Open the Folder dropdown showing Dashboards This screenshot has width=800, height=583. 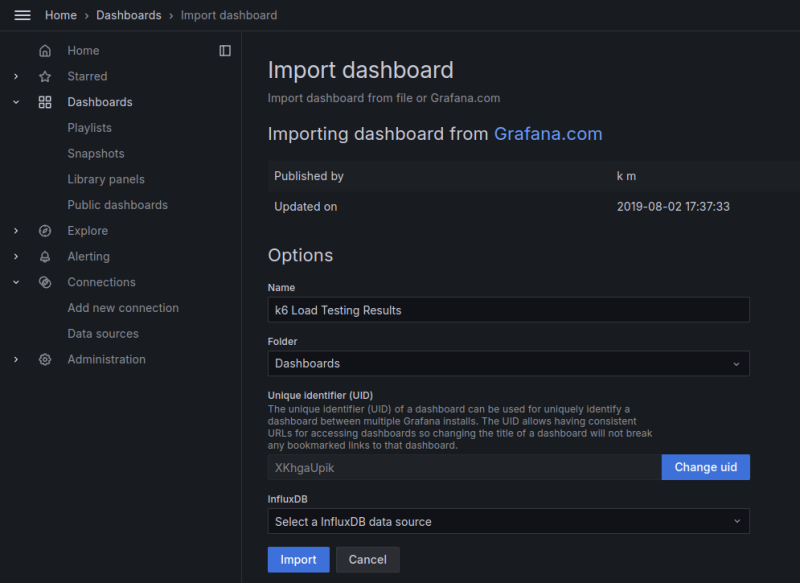pyautogui.click(x=508, y=363)
